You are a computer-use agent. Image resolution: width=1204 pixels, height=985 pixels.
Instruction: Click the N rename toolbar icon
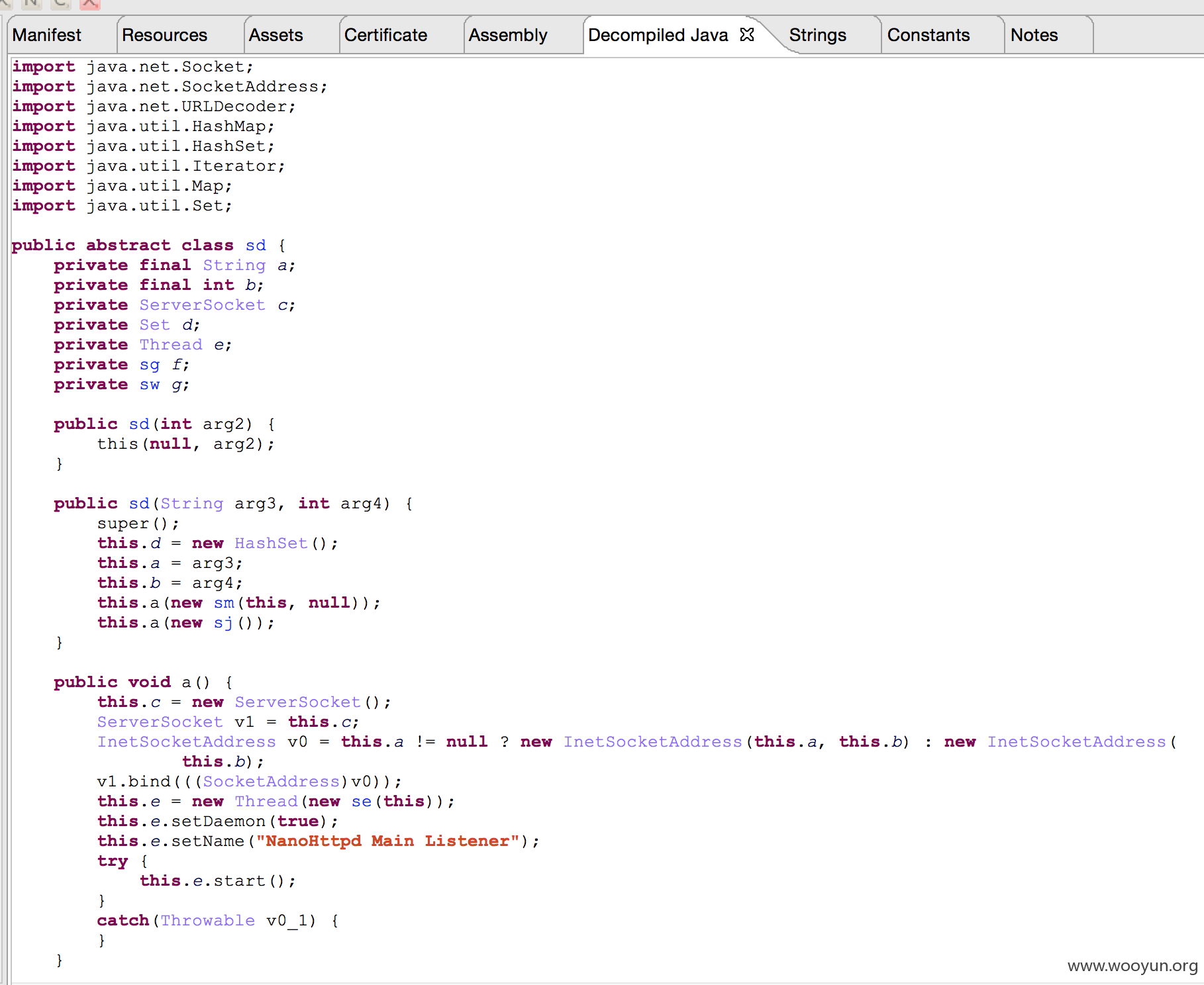(30, 3)
